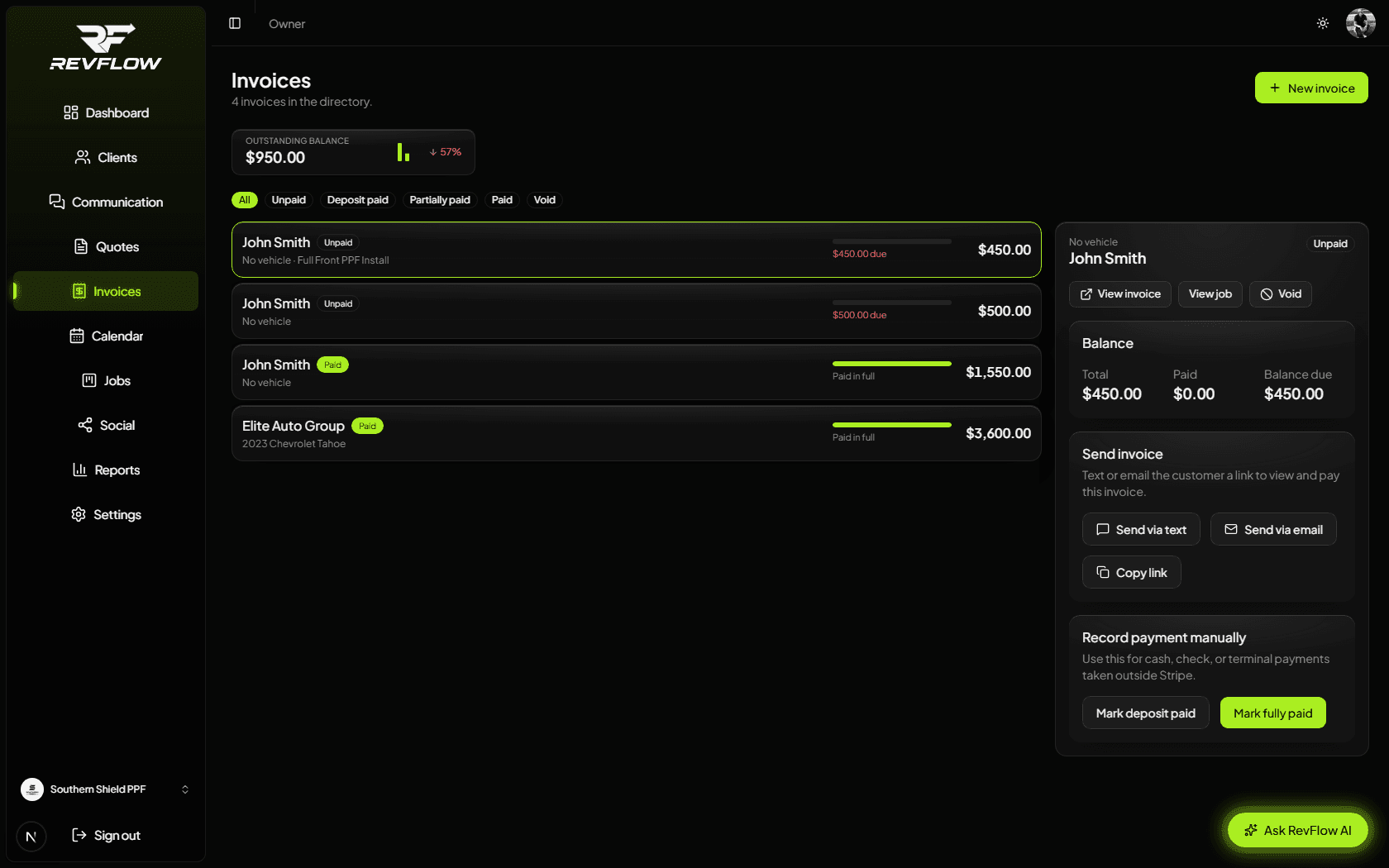Click Elite Auto Group paid progress bar
The width and height of the screenshot is (1389, 868).
[892, 425]
